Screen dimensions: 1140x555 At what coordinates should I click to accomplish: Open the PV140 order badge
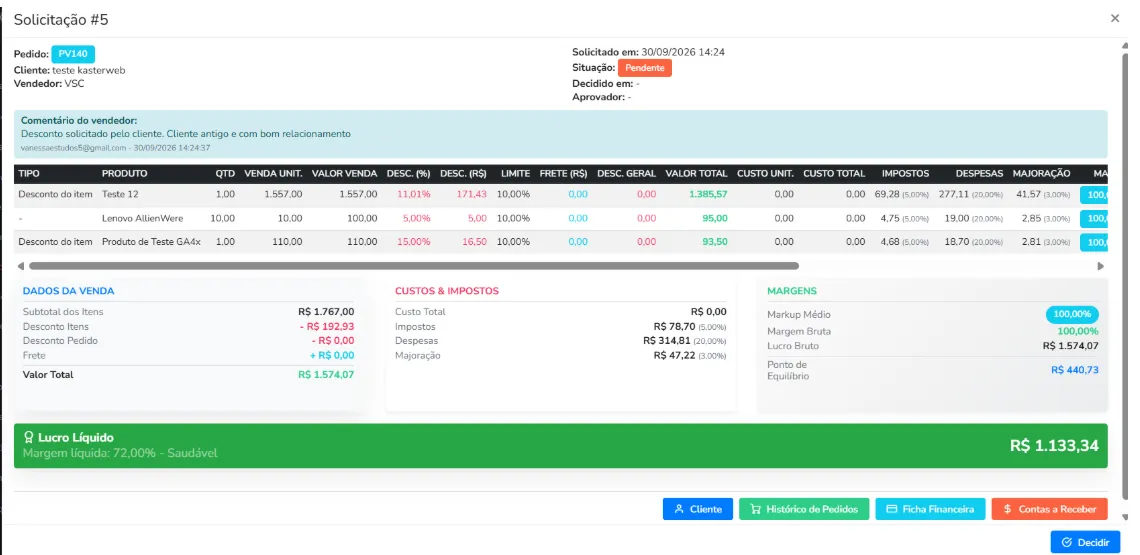click(73, 54)
